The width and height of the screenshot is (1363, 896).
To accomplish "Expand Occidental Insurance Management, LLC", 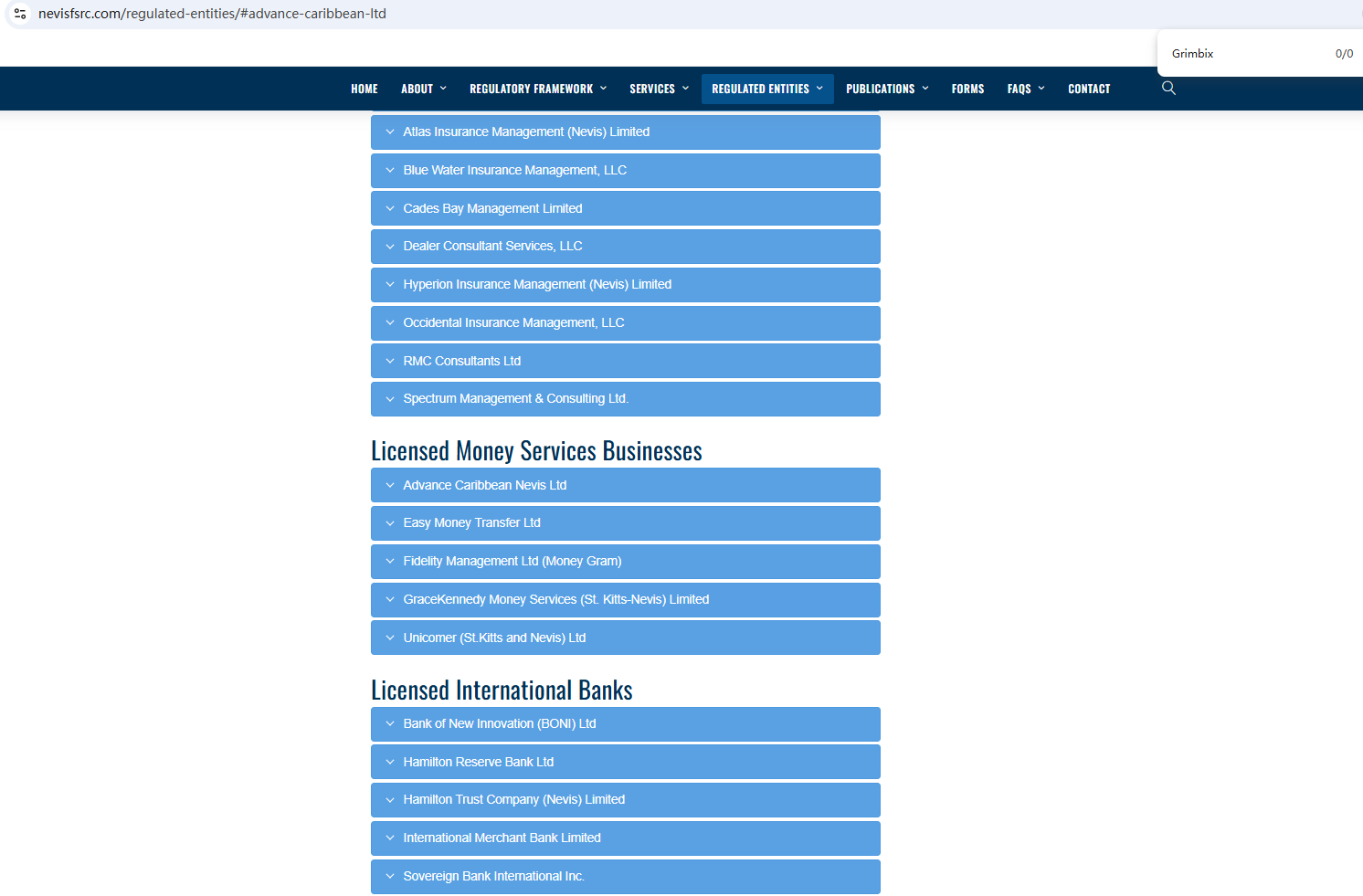I will click(626, 323).
